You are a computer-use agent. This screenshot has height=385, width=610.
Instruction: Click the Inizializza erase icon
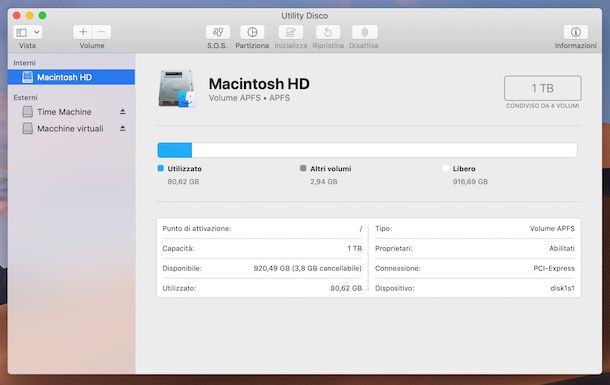(291, 32)
